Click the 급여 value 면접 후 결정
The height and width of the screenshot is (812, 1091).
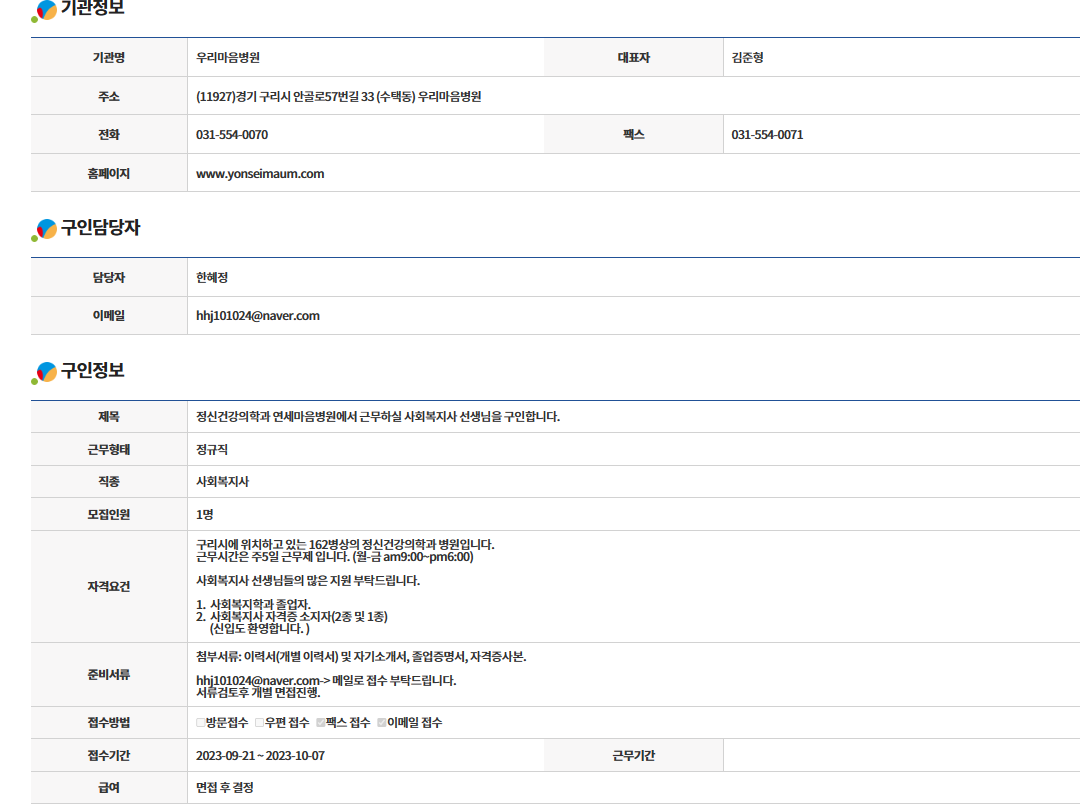point(225,788)
